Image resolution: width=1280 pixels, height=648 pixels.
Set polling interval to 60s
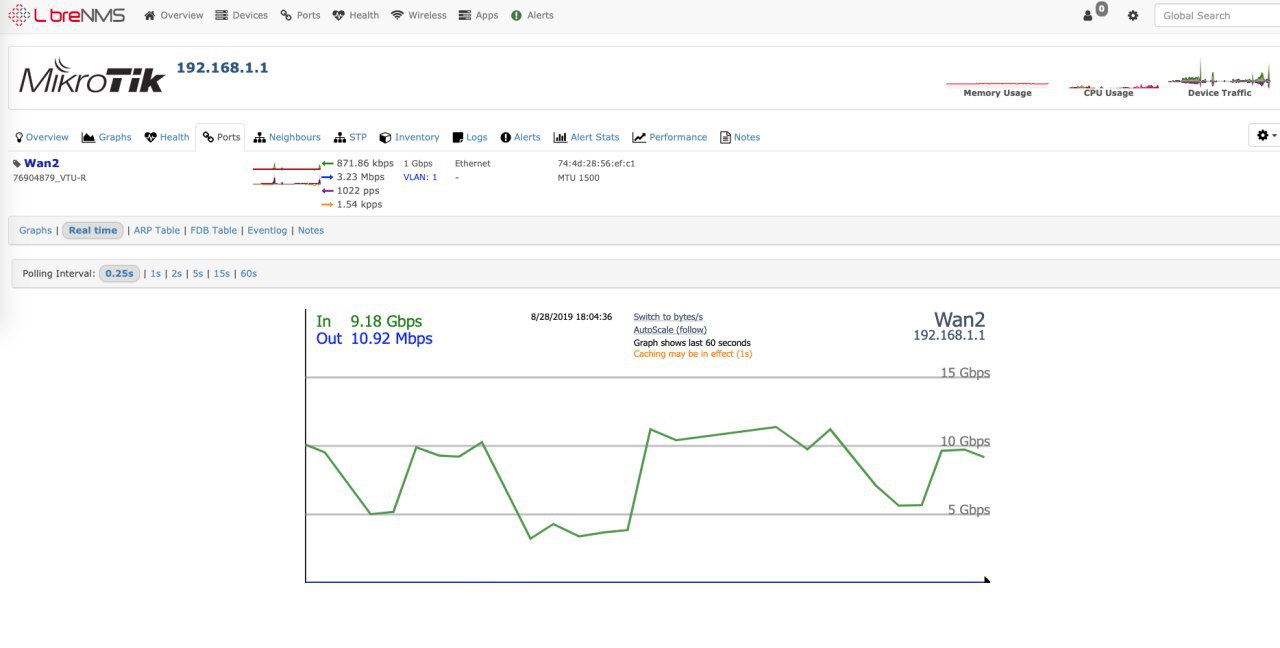(x=249, y=273)
